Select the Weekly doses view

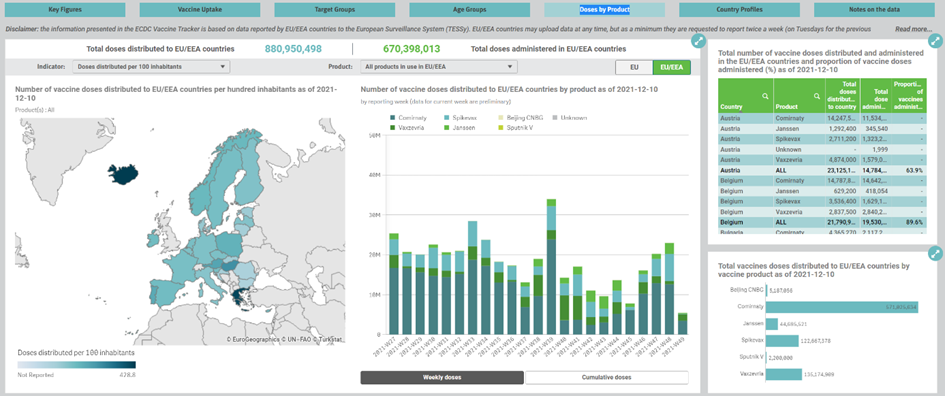pyautogui.click(x=442, y=377)
